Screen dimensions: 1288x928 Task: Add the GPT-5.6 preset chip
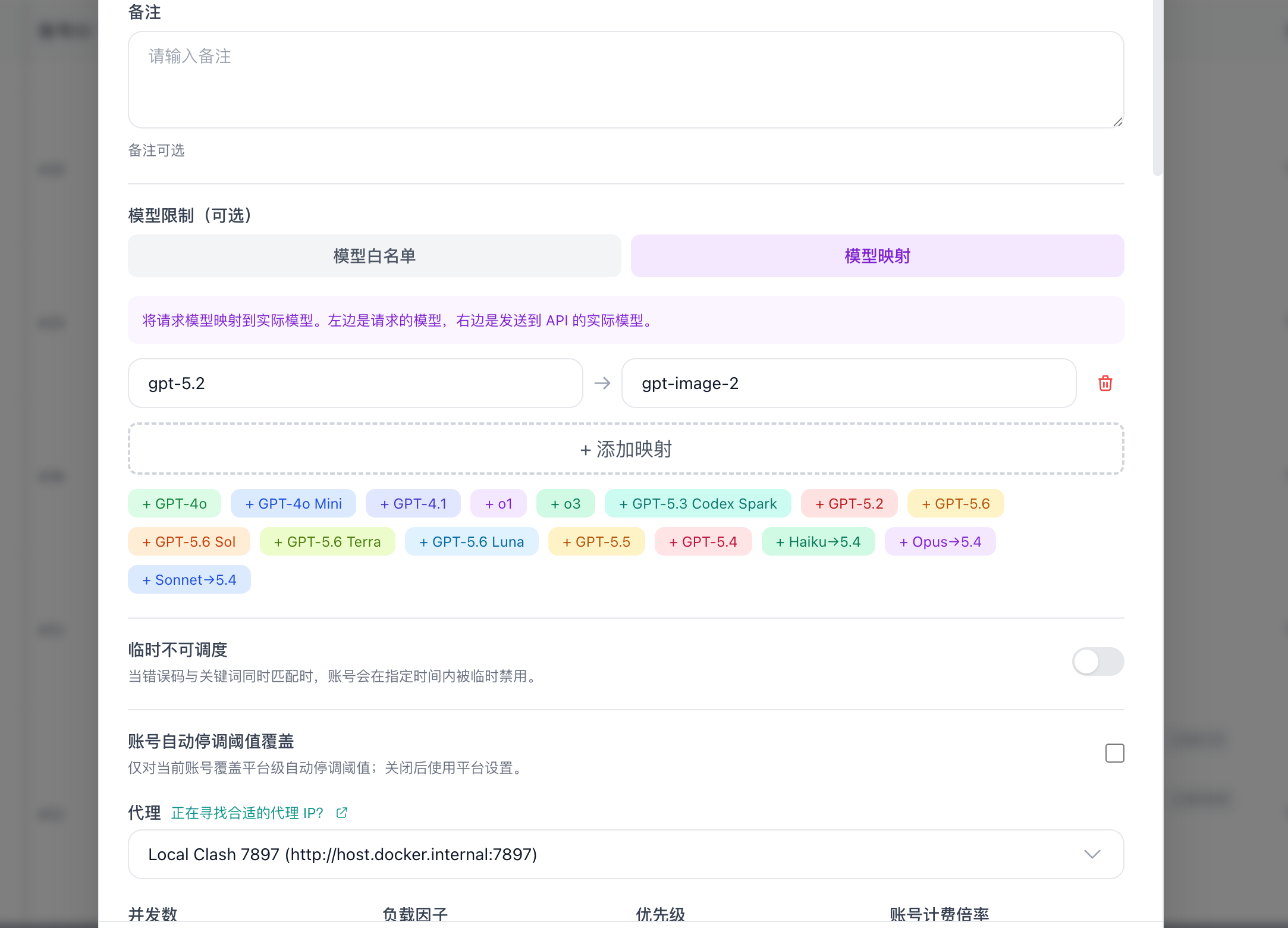click(x=956, y=503)
